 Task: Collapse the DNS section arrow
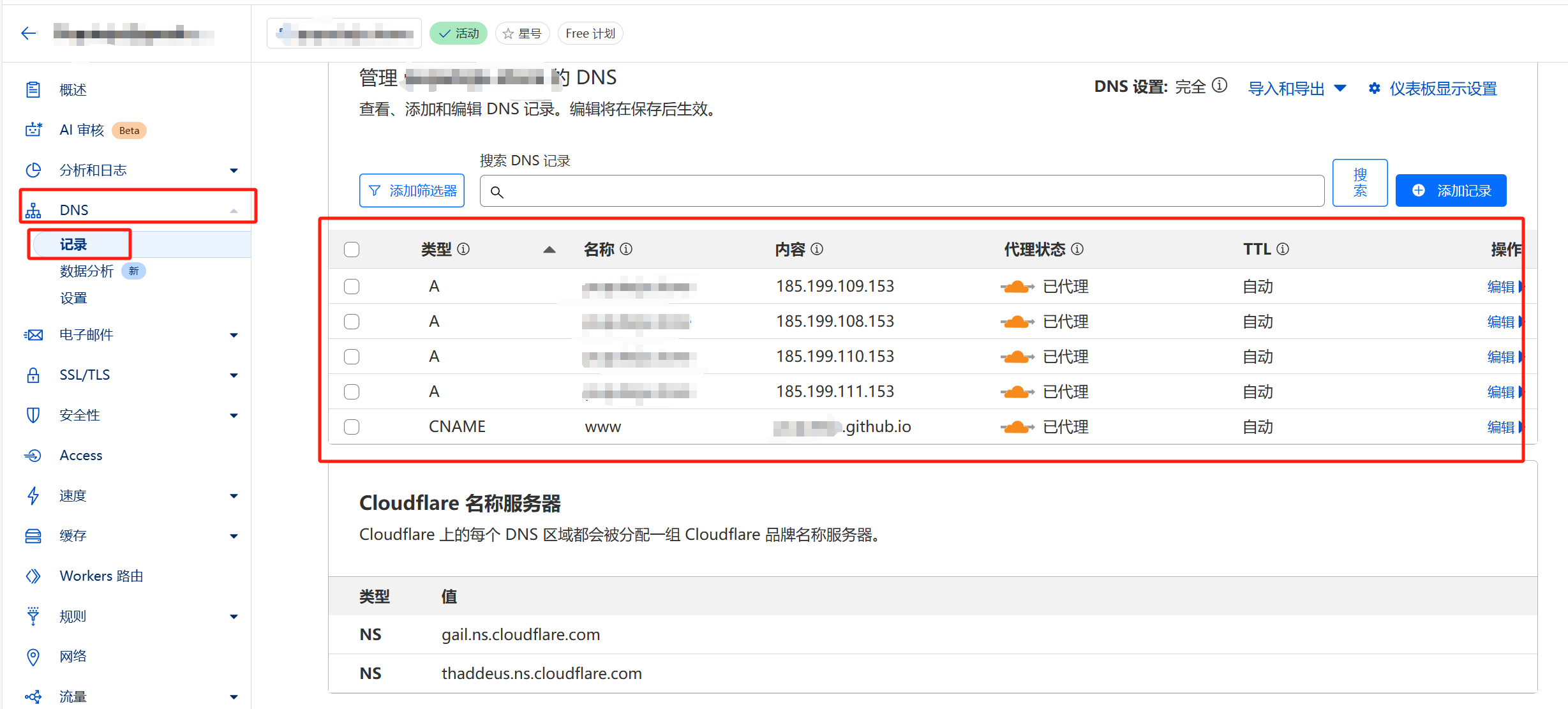click(x=234, y=211)
